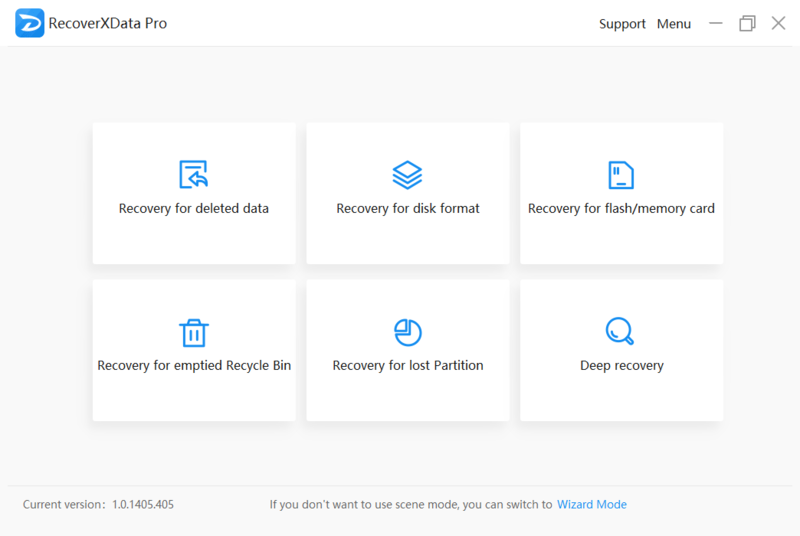
Task: Click the disk format layers icon
Action: point(407,174)
